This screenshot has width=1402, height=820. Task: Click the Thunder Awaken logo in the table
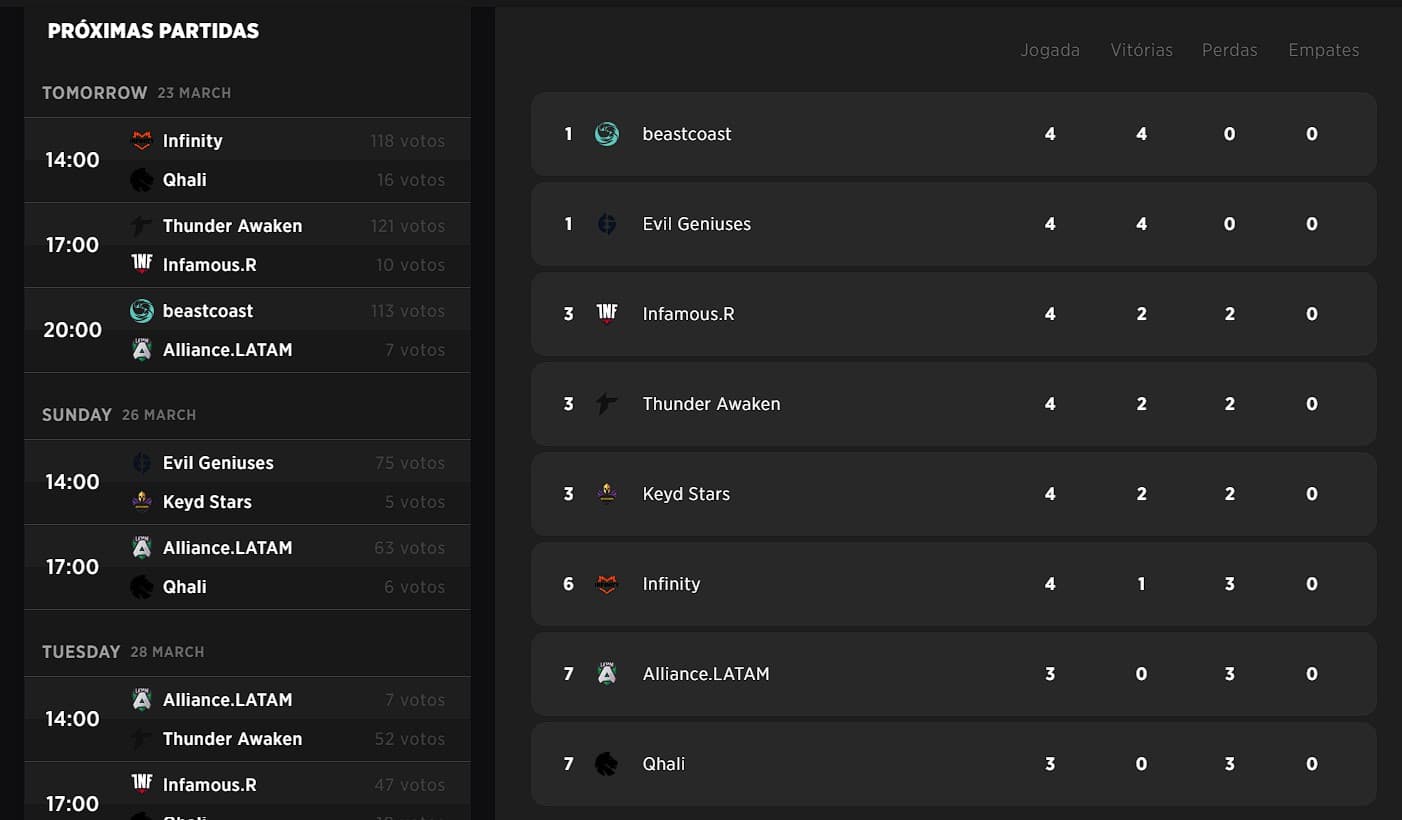(608, 403)
